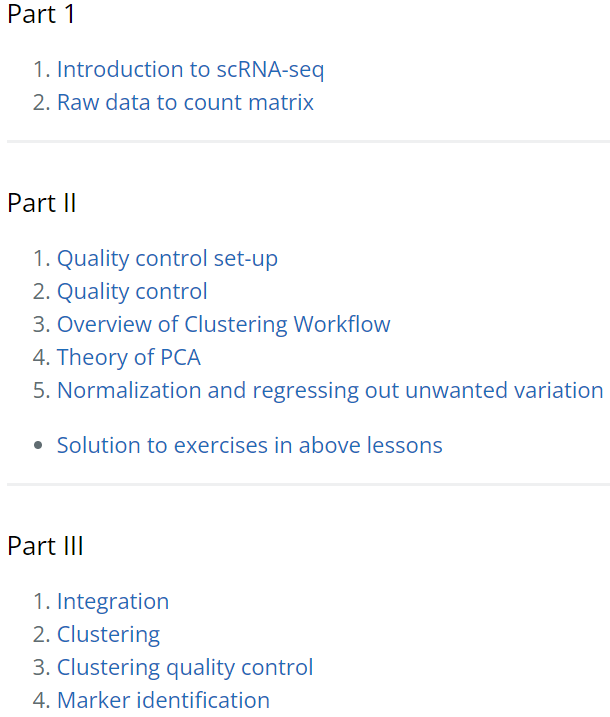Open the Marker identification link

(x=163, y=701)
